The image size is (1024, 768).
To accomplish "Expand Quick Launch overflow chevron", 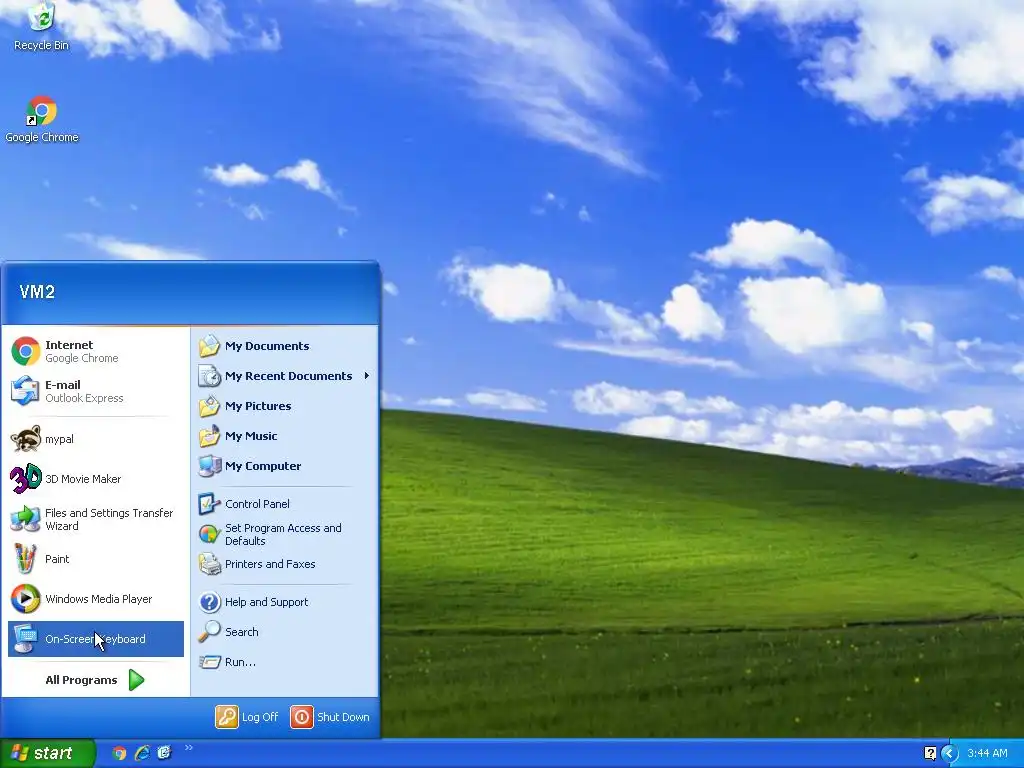I will tap(189, 748).
